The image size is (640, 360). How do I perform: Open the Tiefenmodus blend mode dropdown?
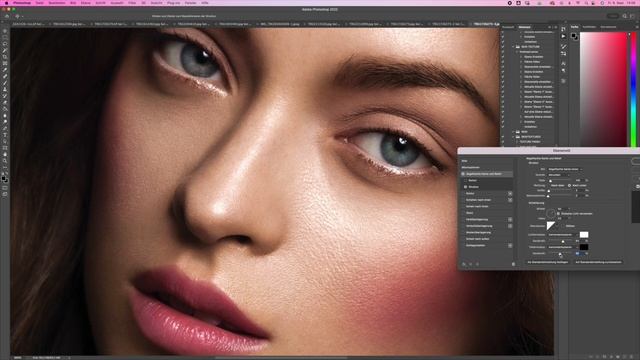click(x=563, y=247)
